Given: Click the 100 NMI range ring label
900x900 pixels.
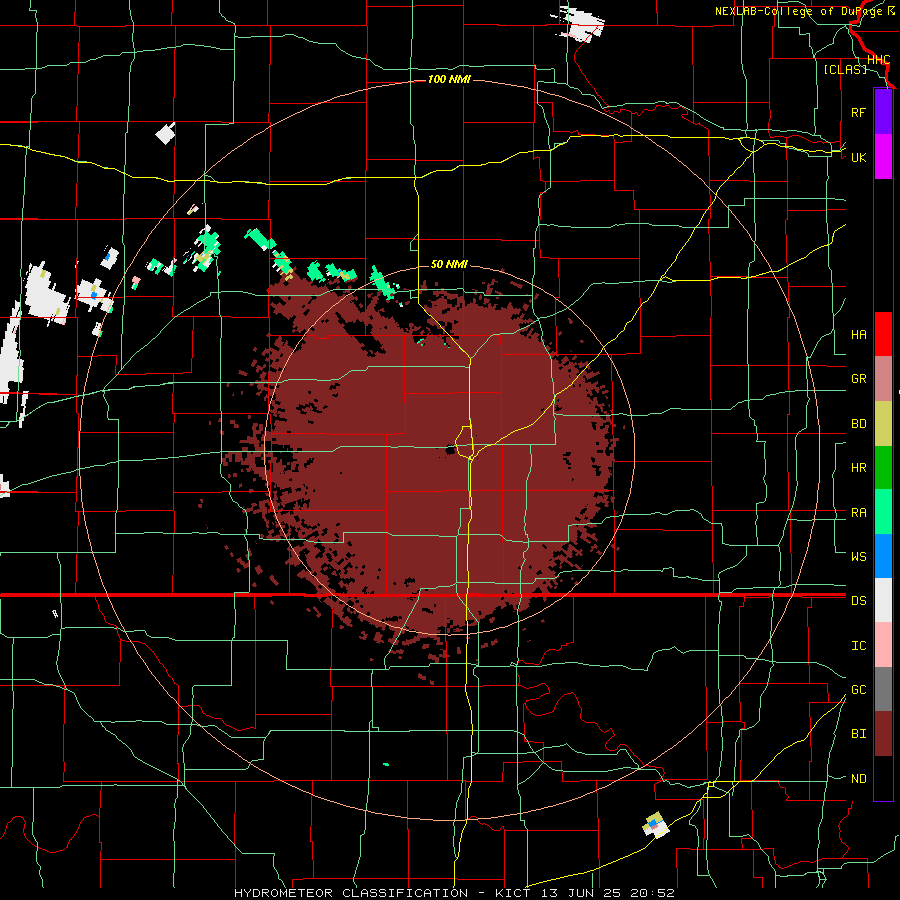Looking at the screenshot, I should pos(449,79).
